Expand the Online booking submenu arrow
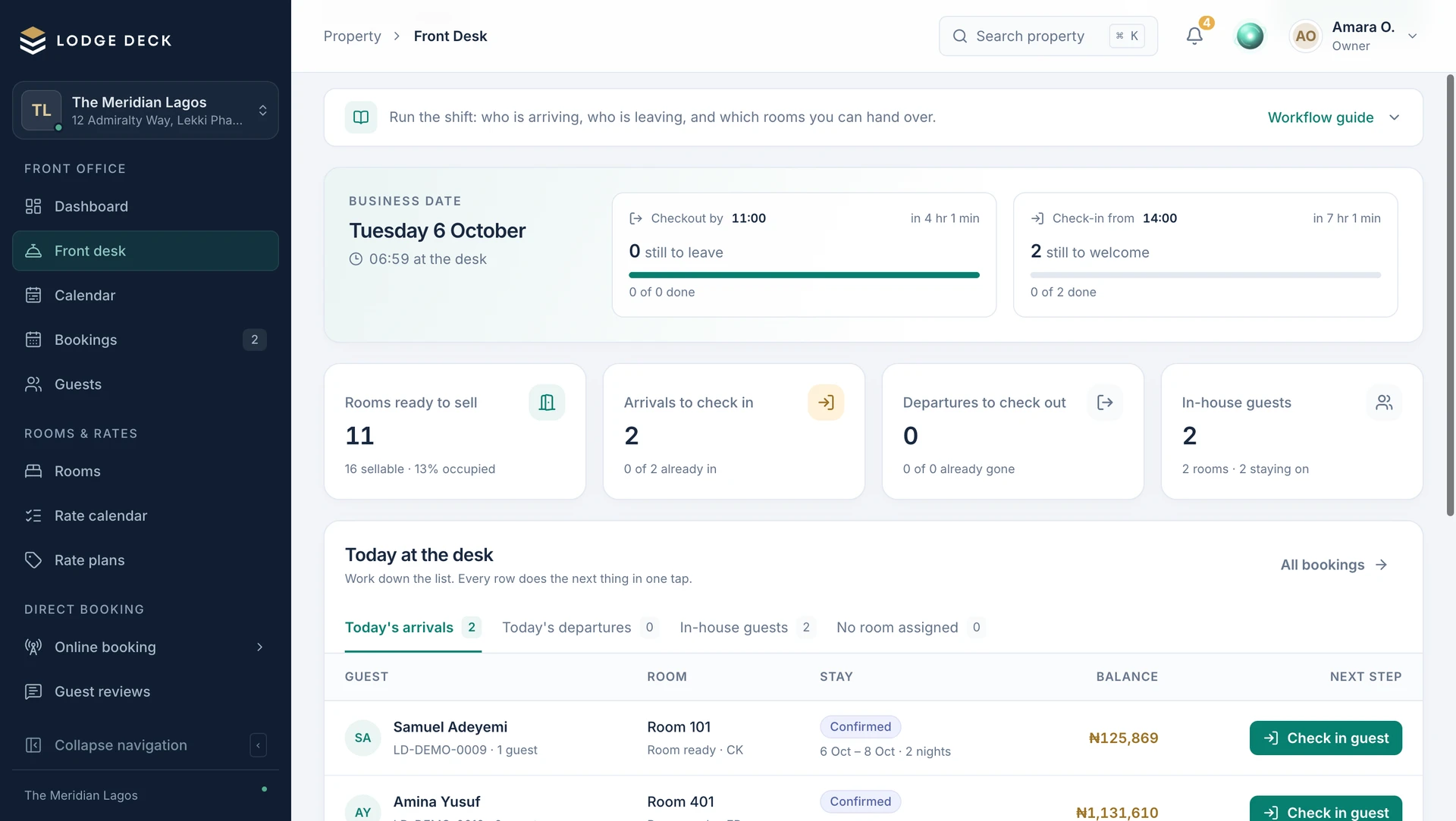This screenshot has height=821, width=1456. [x=259, y=647]
